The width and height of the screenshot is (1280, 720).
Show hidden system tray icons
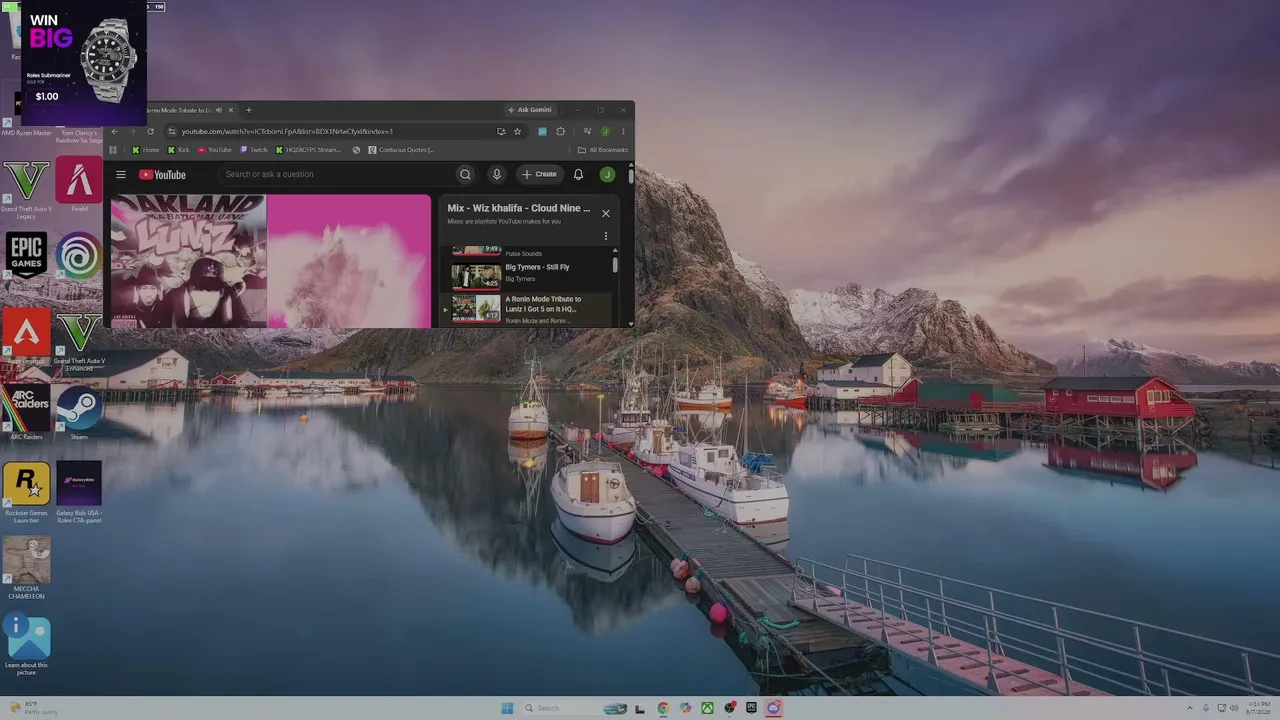point(1189,708)
